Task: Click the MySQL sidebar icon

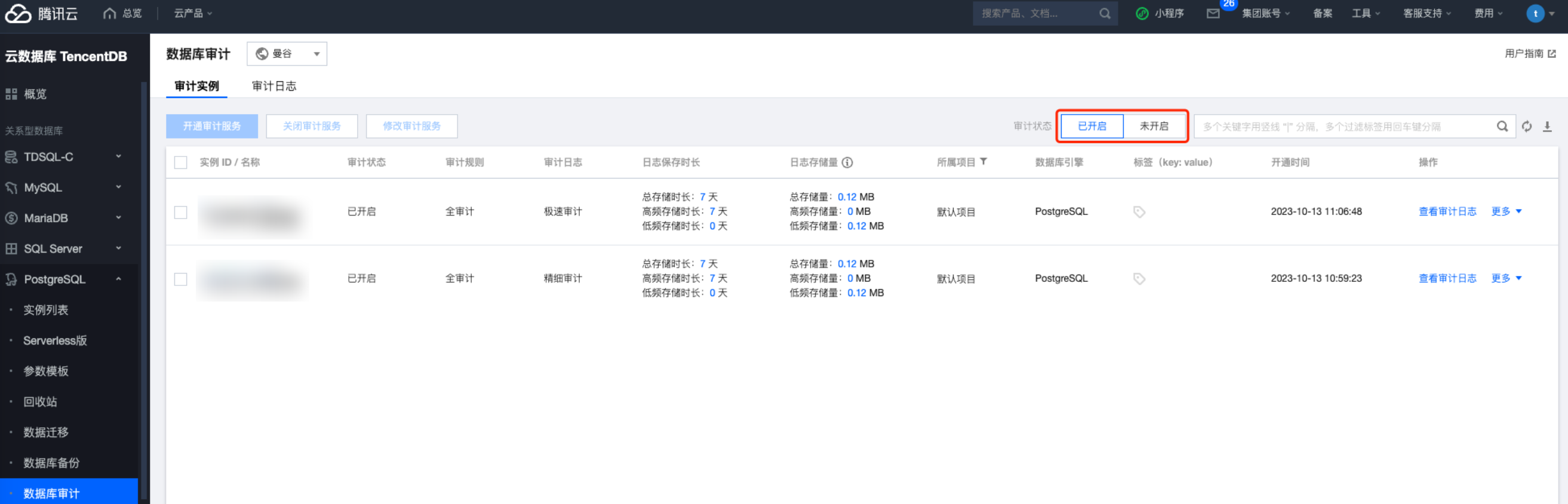Action: 11,188
